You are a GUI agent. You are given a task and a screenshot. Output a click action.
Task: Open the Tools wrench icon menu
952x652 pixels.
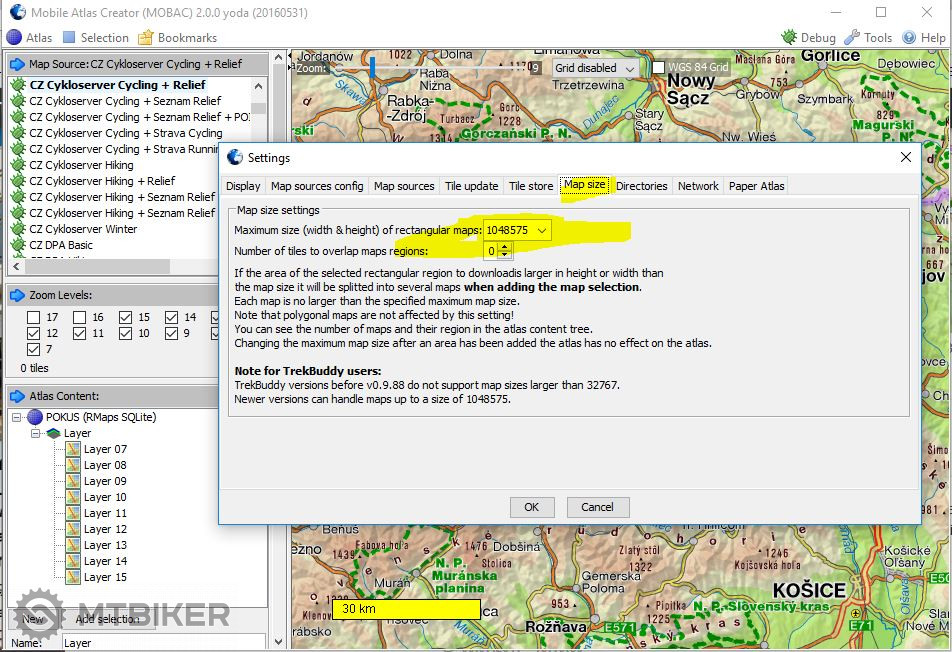pos(852,38)
